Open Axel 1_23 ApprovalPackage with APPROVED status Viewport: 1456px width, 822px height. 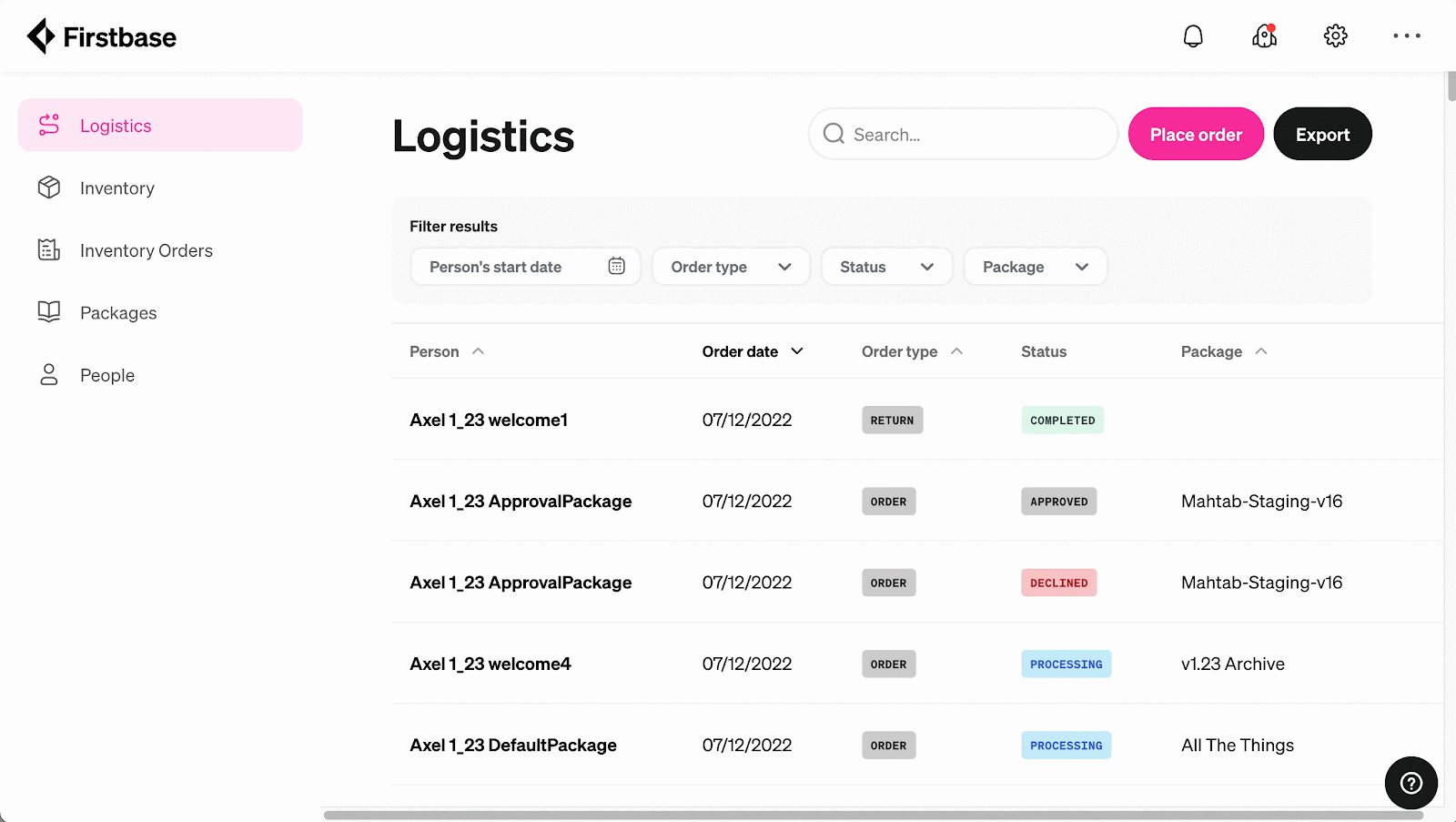(x=917, y=501)
